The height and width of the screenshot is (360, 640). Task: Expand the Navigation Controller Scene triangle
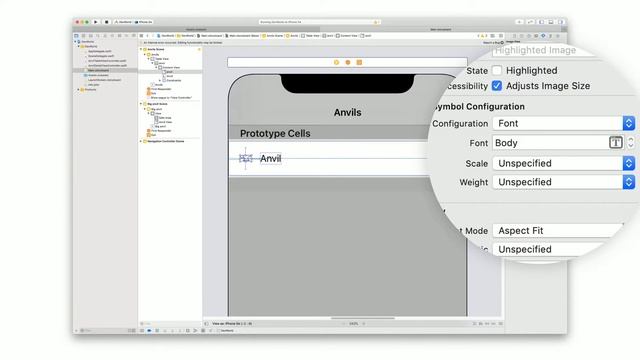[x=141, y=141]
